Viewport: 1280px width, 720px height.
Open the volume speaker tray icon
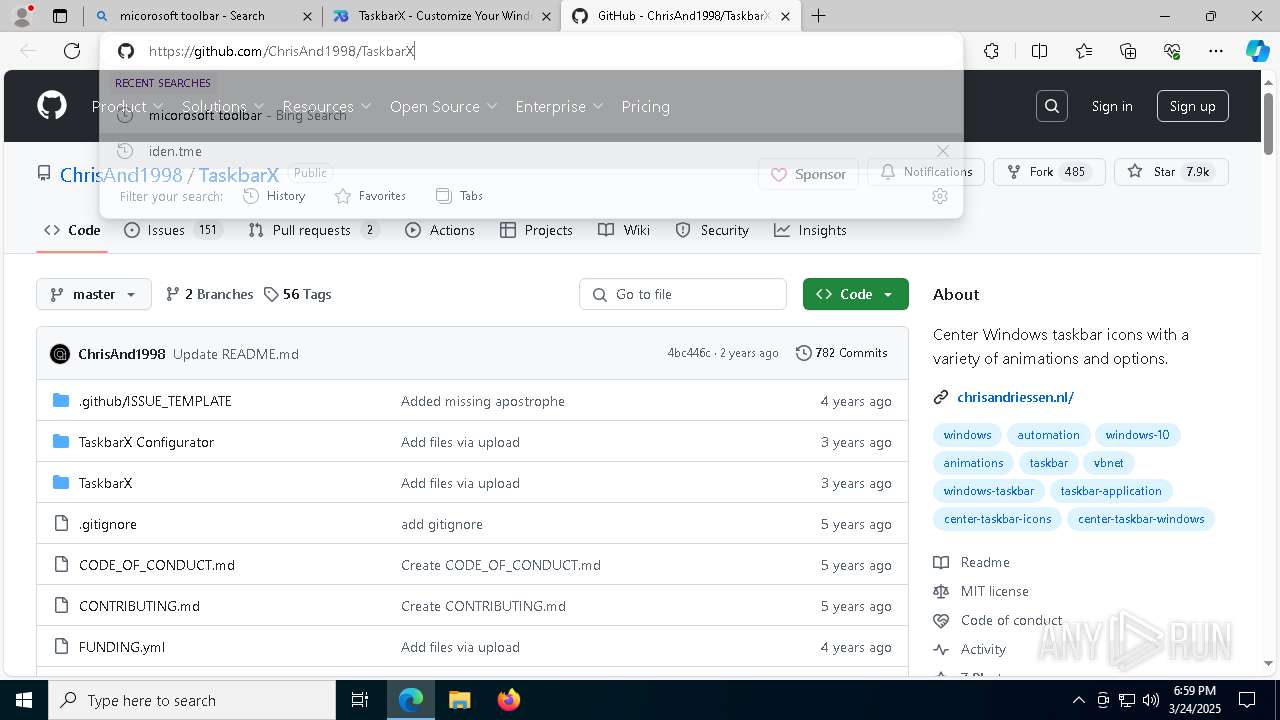coord(1151,700)
